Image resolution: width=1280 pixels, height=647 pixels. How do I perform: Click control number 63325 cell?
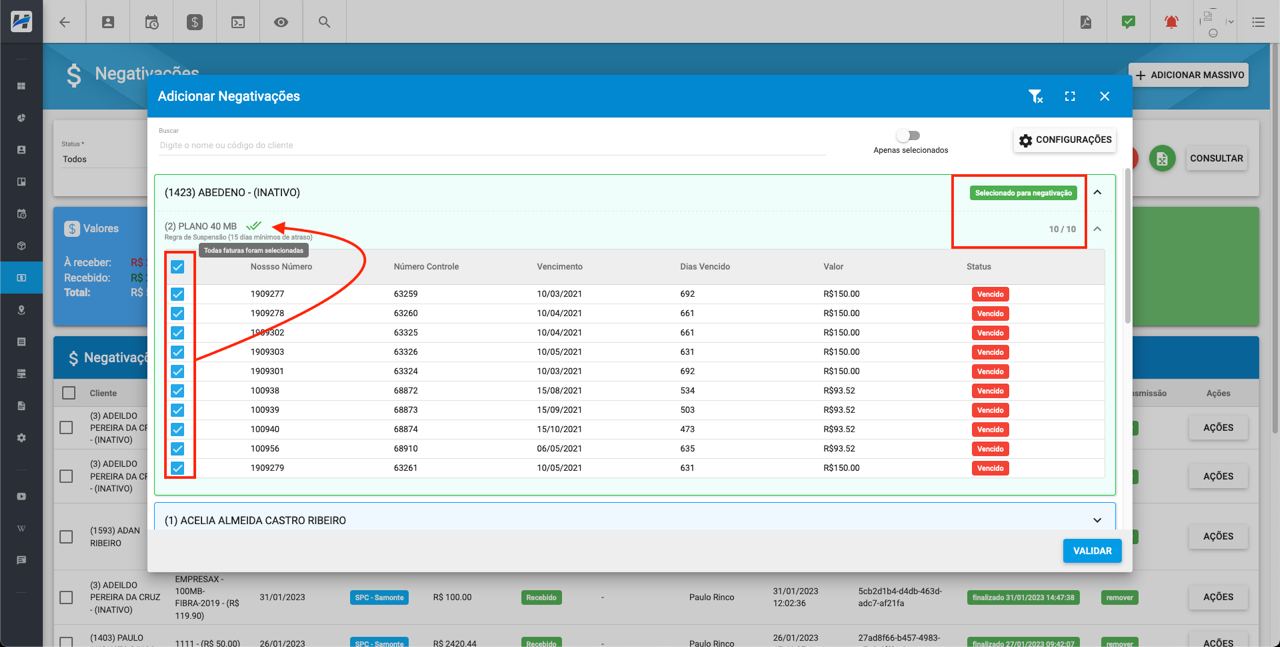pos(406,333)
